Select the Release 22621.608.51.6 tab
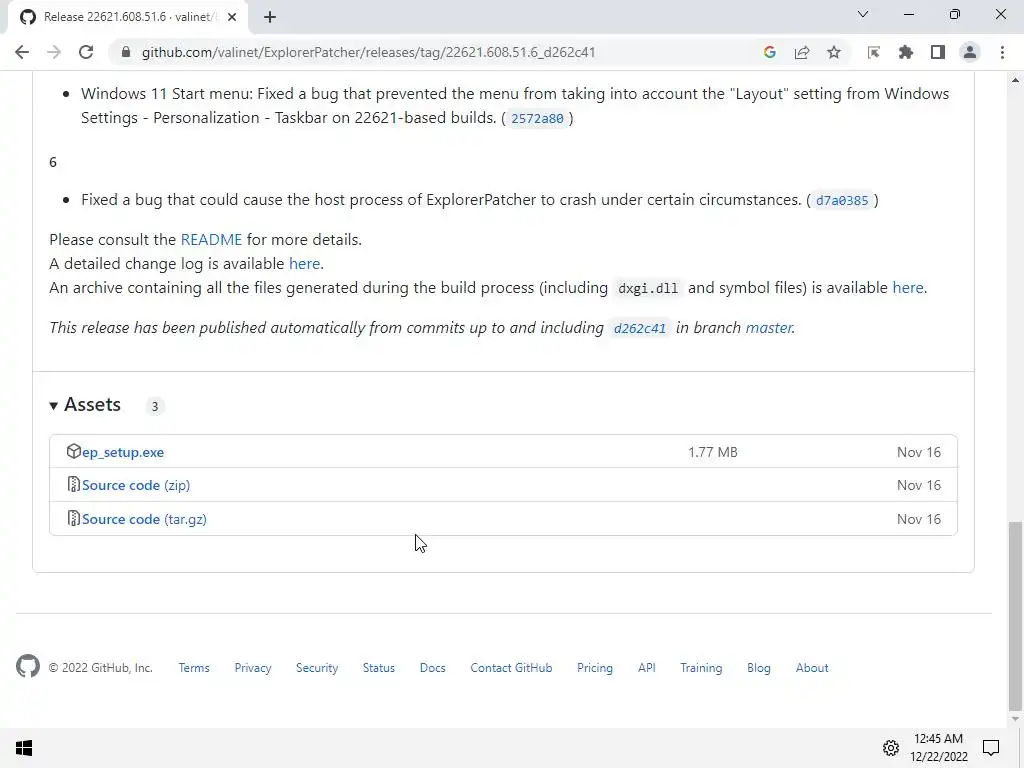 pos(128,17)
